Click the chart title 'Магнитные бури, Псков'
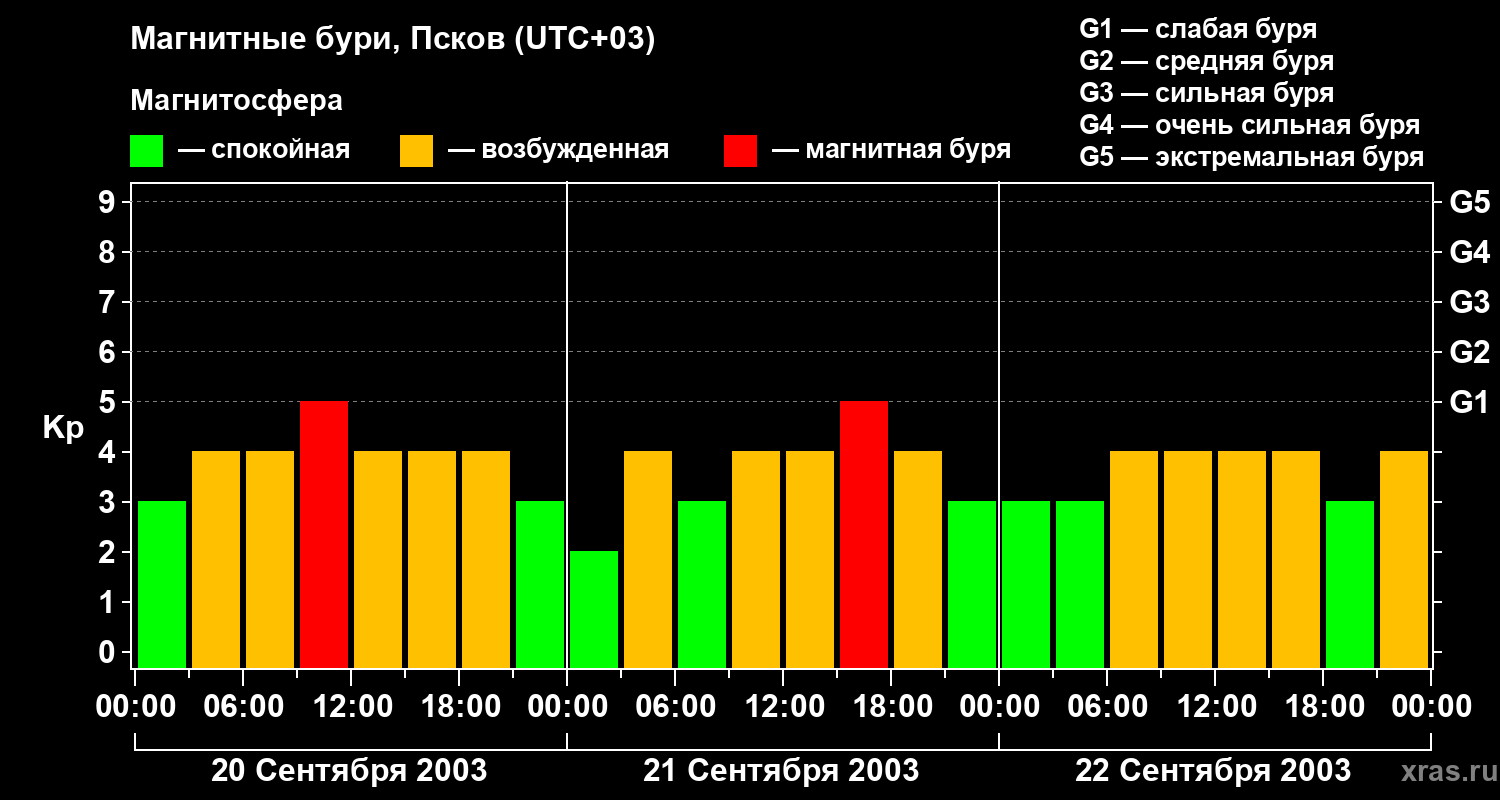 click(392, 40)
